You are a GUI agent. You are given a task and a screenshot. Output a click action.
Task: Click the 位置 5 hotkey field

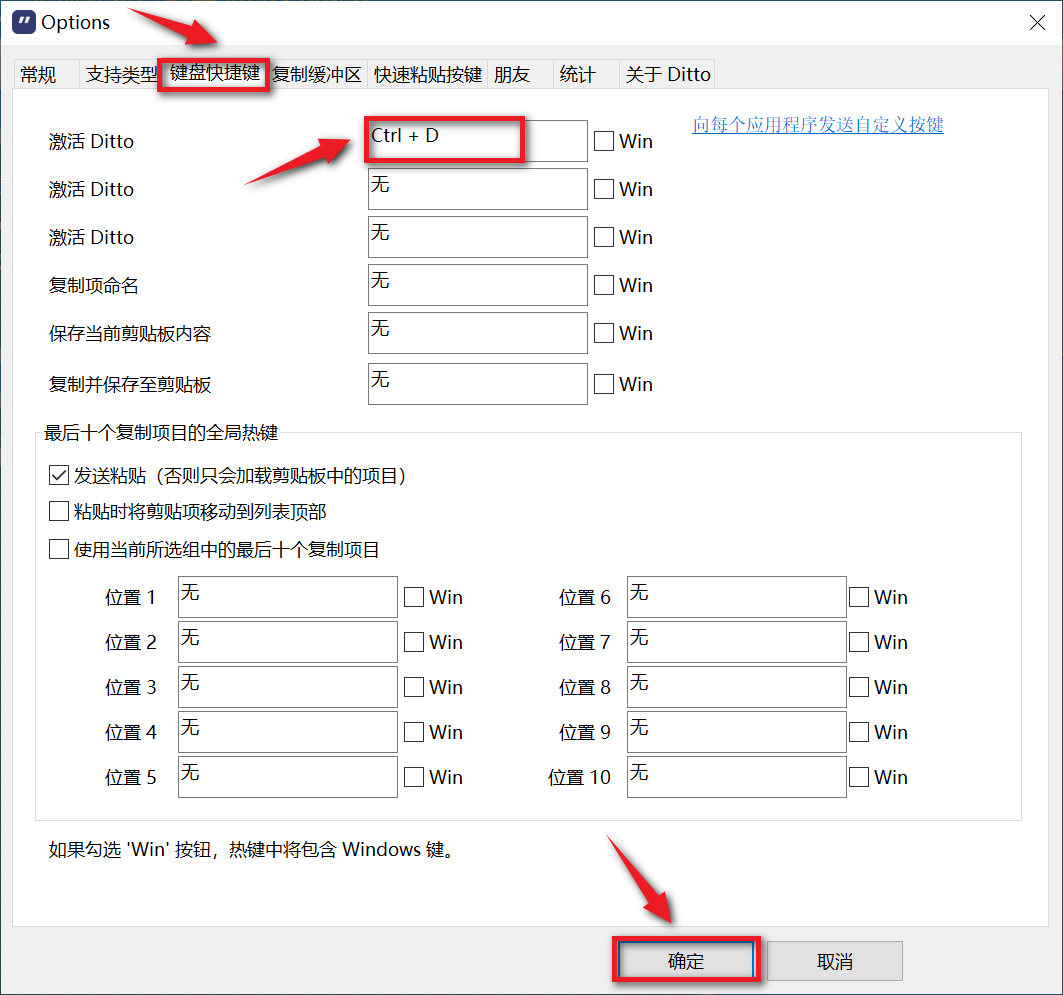pyautogui.click(x=287, y=777)
